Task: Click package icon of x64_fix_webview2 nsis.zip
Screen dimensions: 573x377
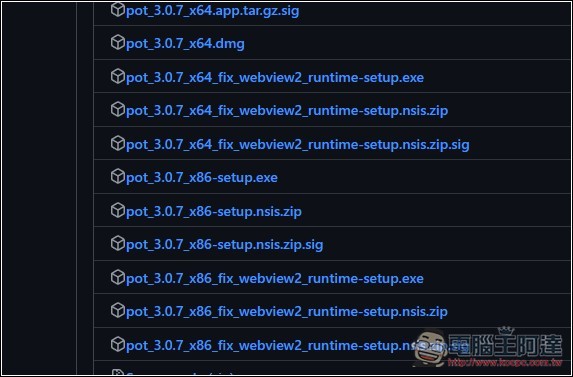Action: click(118, 109)
